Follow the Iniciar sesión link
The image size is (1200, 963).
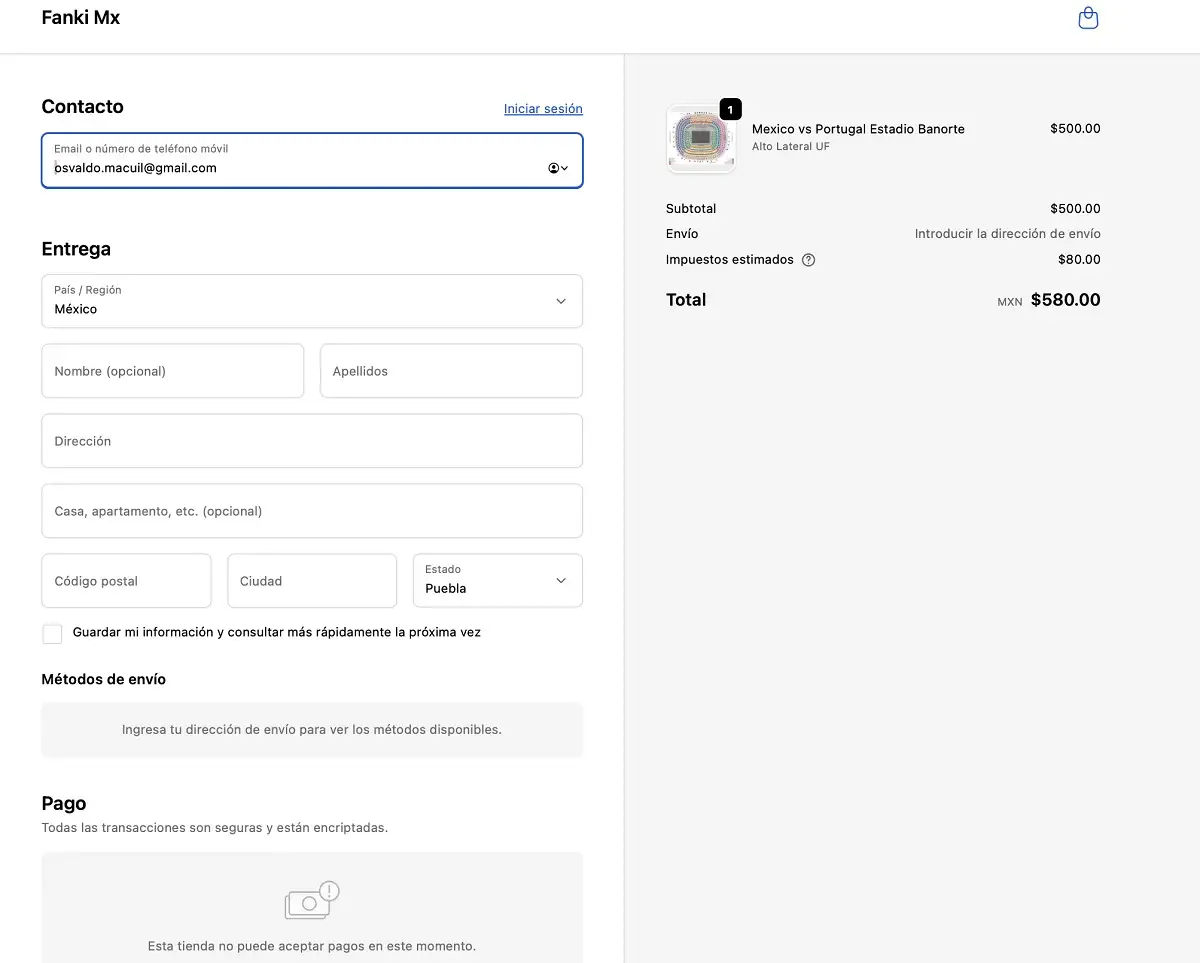tap(543, 109)
